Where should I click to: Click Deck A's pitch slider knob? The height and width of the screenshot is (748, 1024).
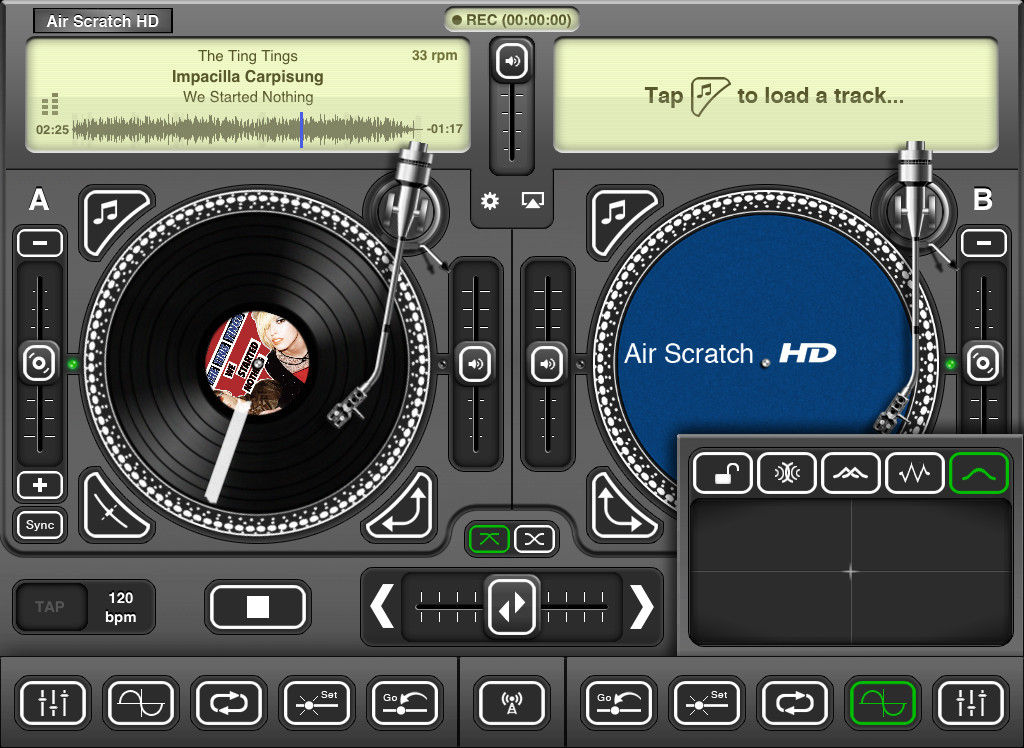tap(40, 363)
